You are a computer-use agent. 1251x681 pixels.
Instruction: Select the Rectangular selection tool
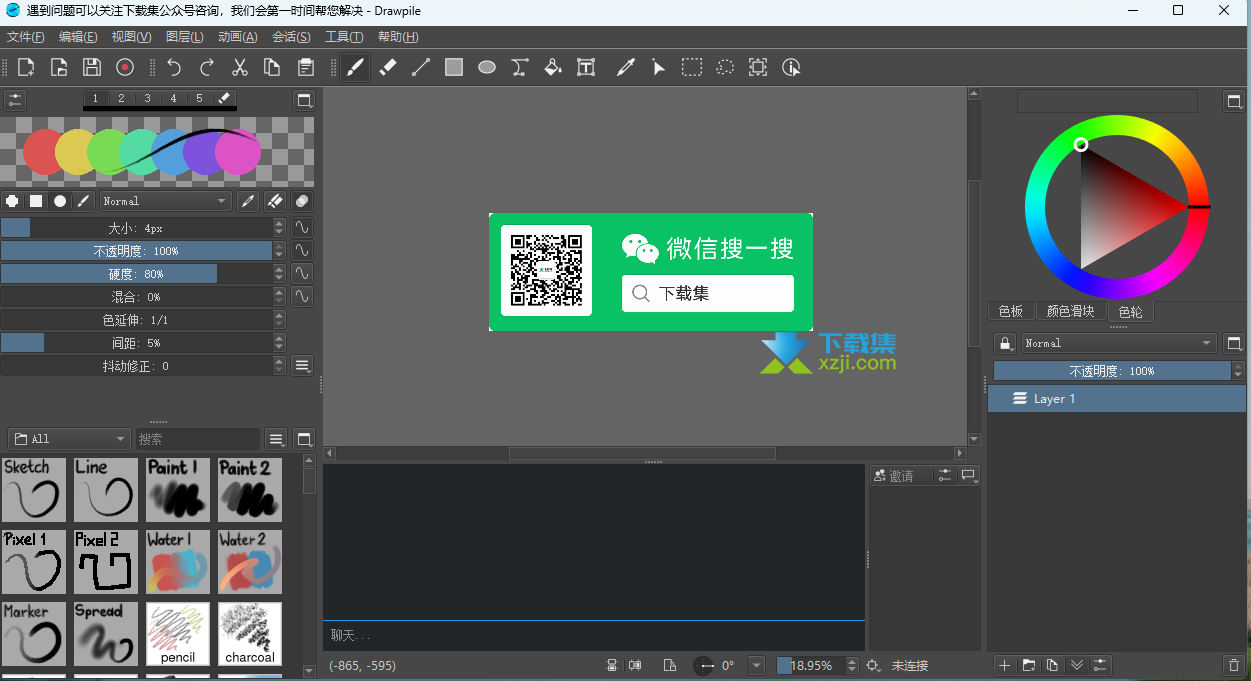coord(692,67)
